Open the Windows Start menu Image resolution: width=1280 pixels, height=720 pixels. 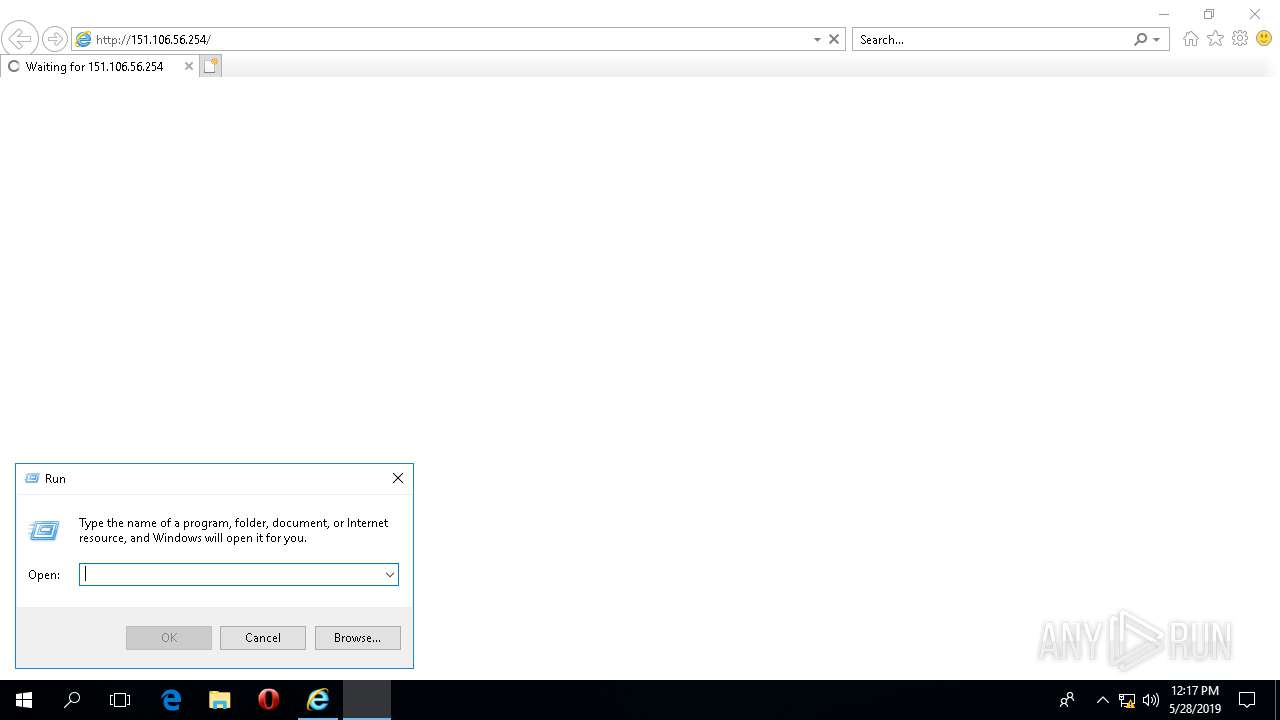24,700
